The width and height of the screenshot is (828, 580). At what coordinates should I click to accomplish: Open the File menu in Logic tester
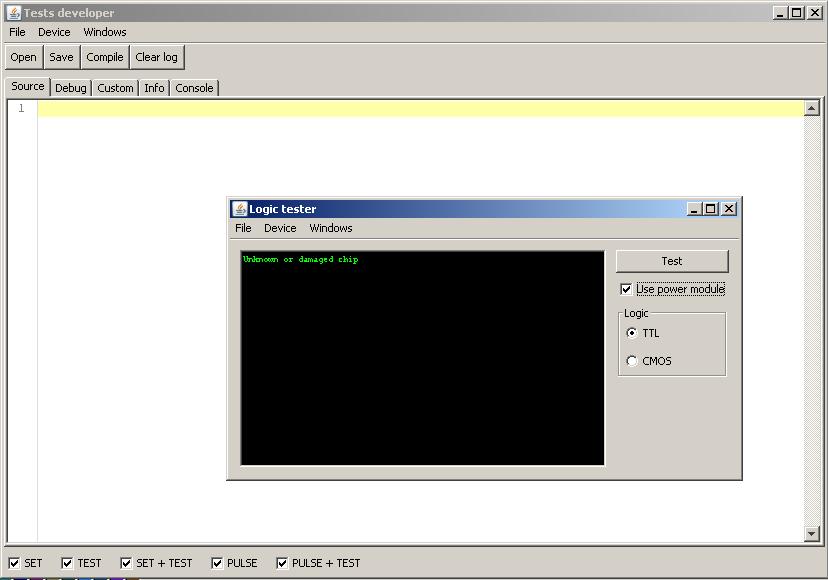tap(243, 228)
